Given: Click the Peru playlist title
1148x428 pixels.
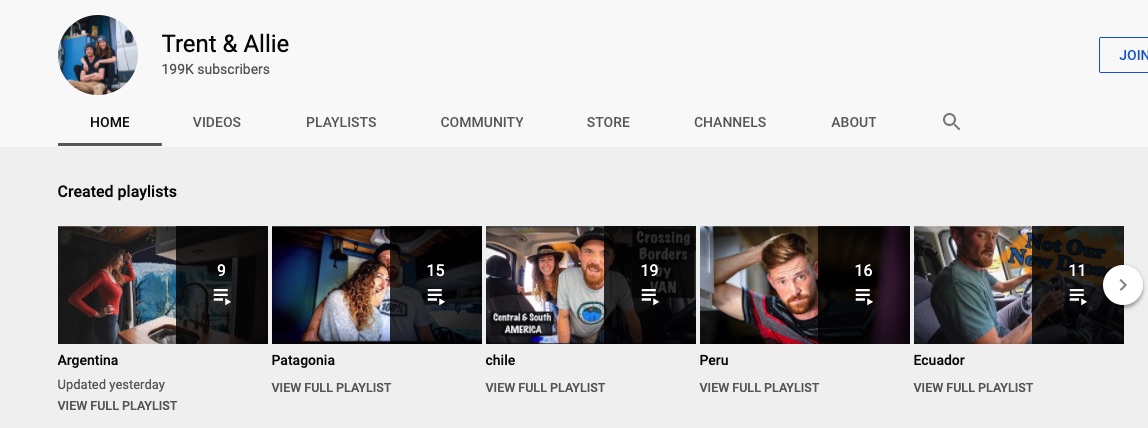Looking at the screenshot, I should (x=714, y=360).
